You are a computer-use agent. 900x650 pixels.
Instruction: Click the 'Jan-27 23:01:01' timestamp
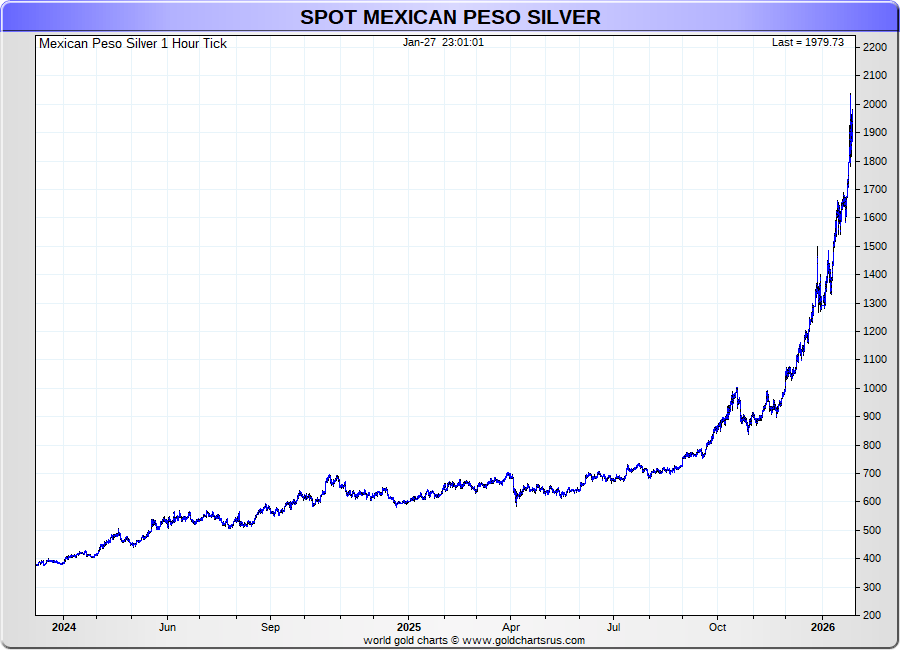[x=443, y=42]
